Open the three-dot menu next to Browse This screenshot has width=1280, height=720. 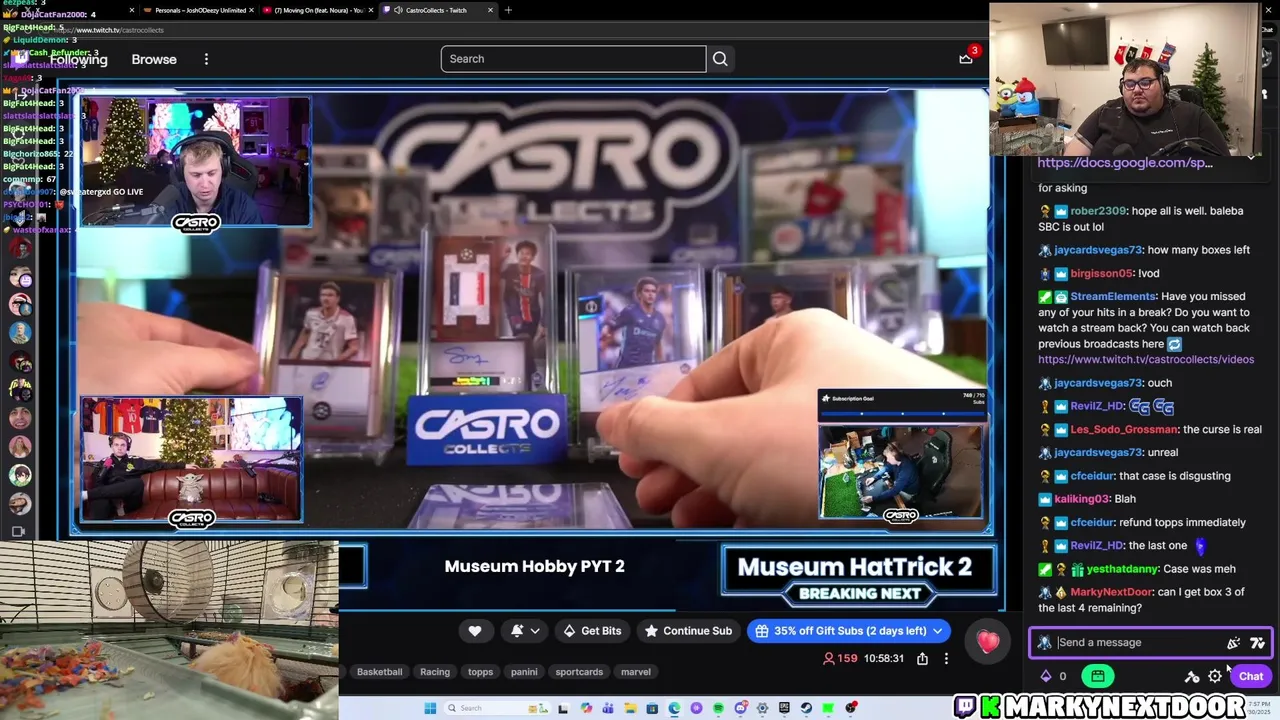(x=206, y=59)
